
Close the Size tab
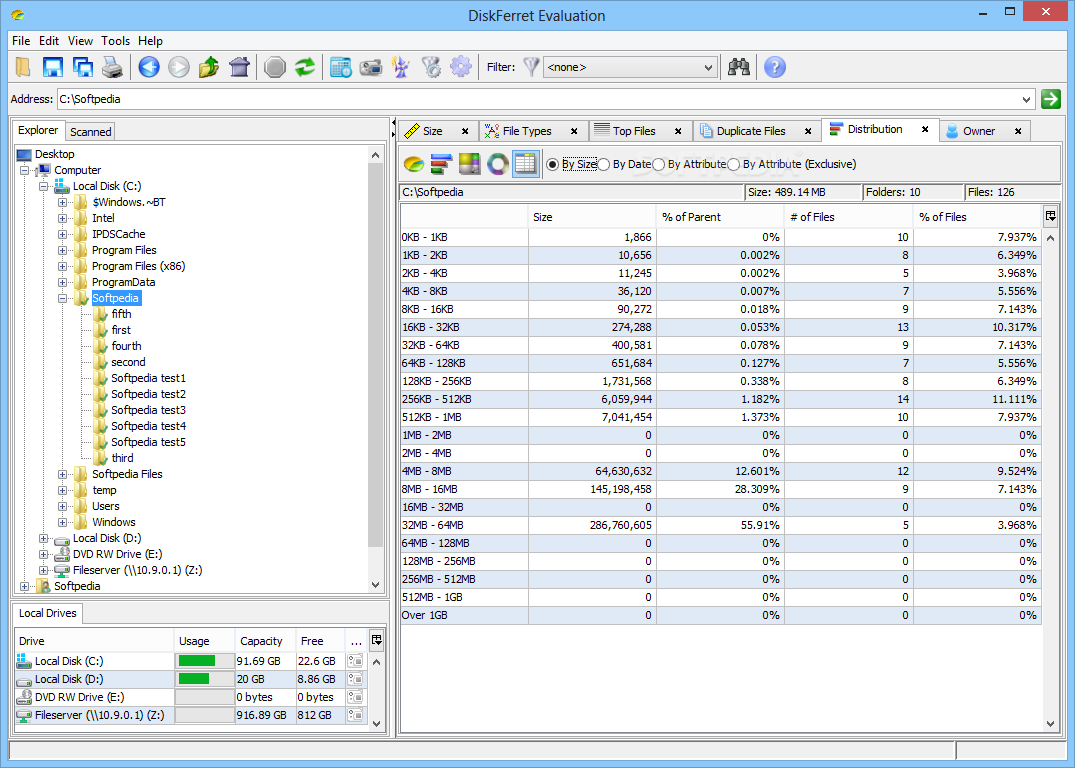pos(465,131)
